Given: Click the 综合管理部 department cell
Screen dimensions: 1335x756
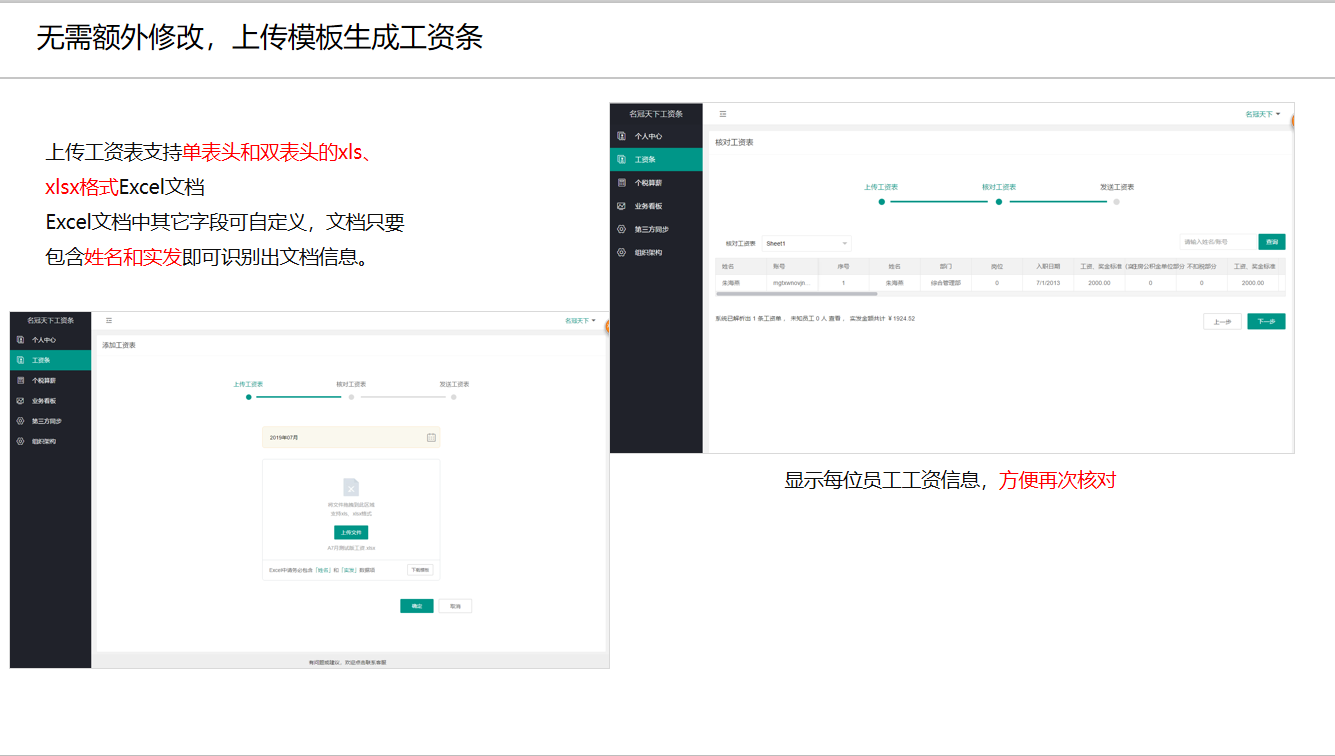Looking at the screenshot, I should pyautogui.click(x=946, y=283).
